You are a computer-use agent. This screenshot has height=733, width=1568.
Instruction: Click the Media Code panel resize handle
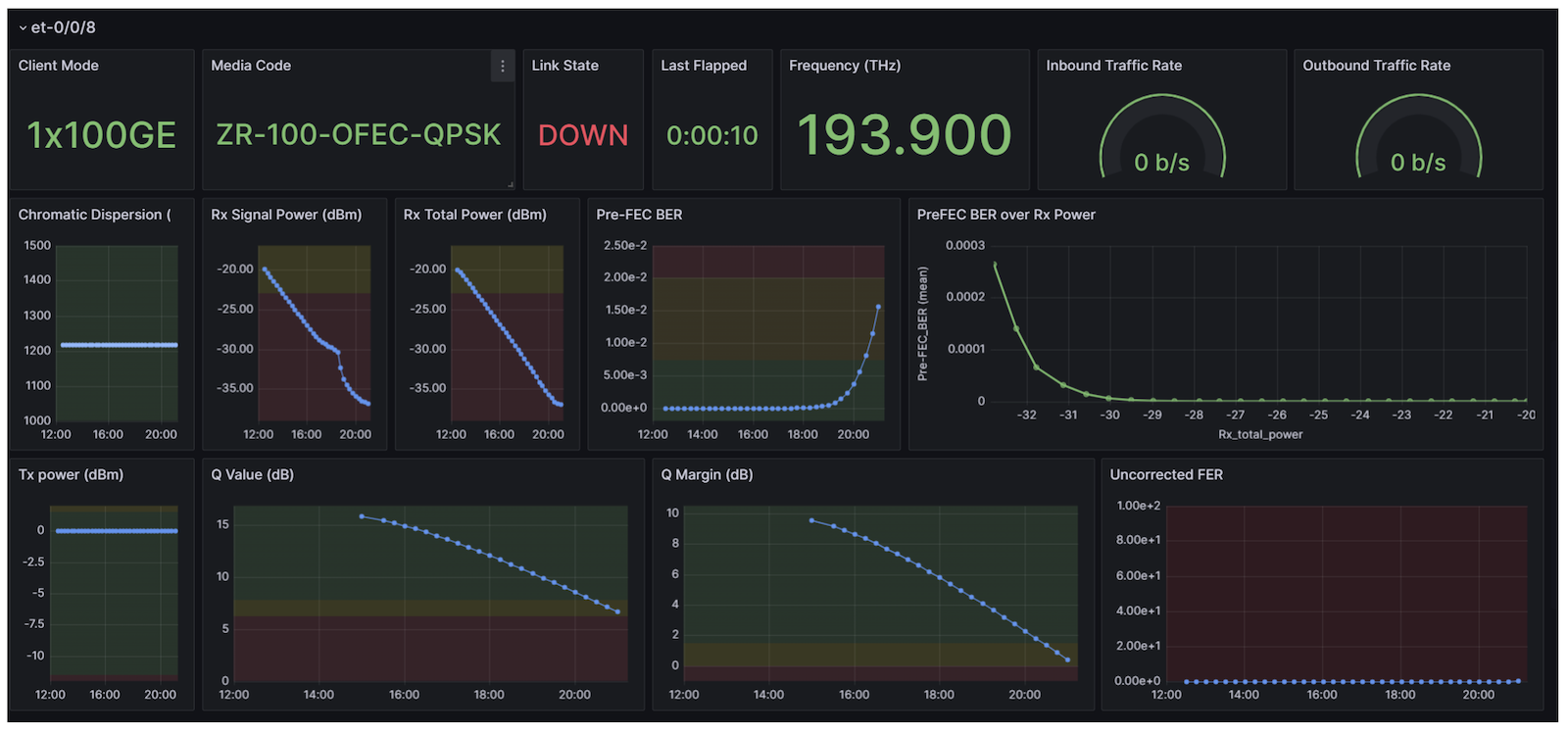510,184
